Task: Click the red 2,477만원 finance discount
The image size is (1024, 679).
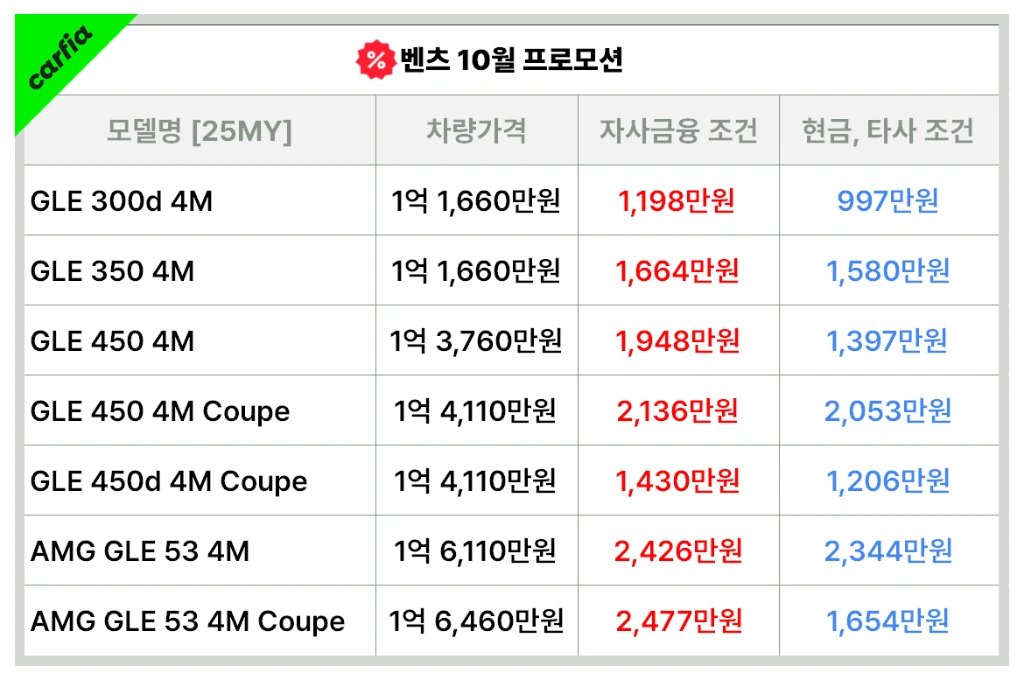Action: click(679, 621)
